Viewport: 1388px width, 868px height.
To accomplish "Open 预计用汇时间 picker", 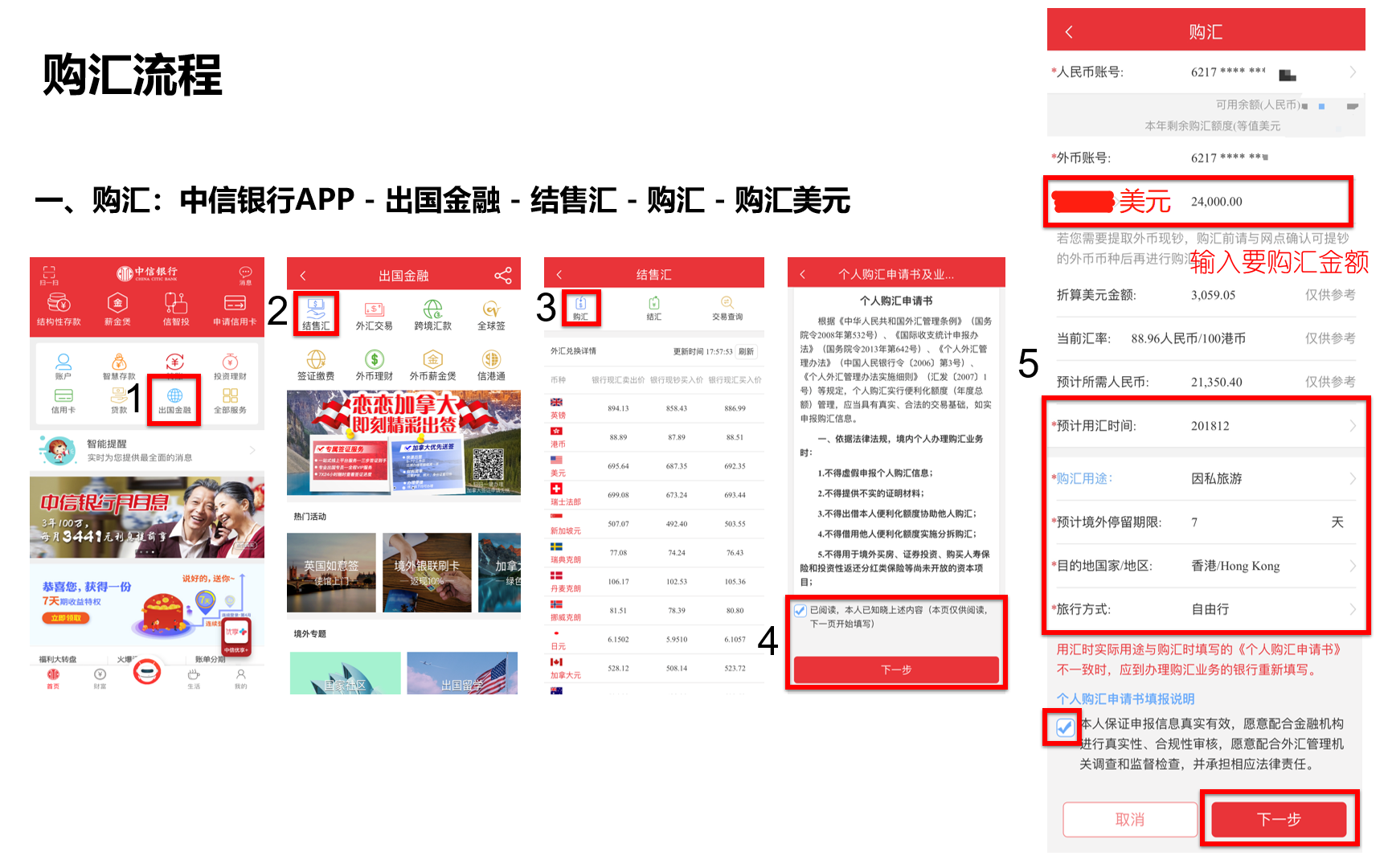I will [x=1205, y=426].
